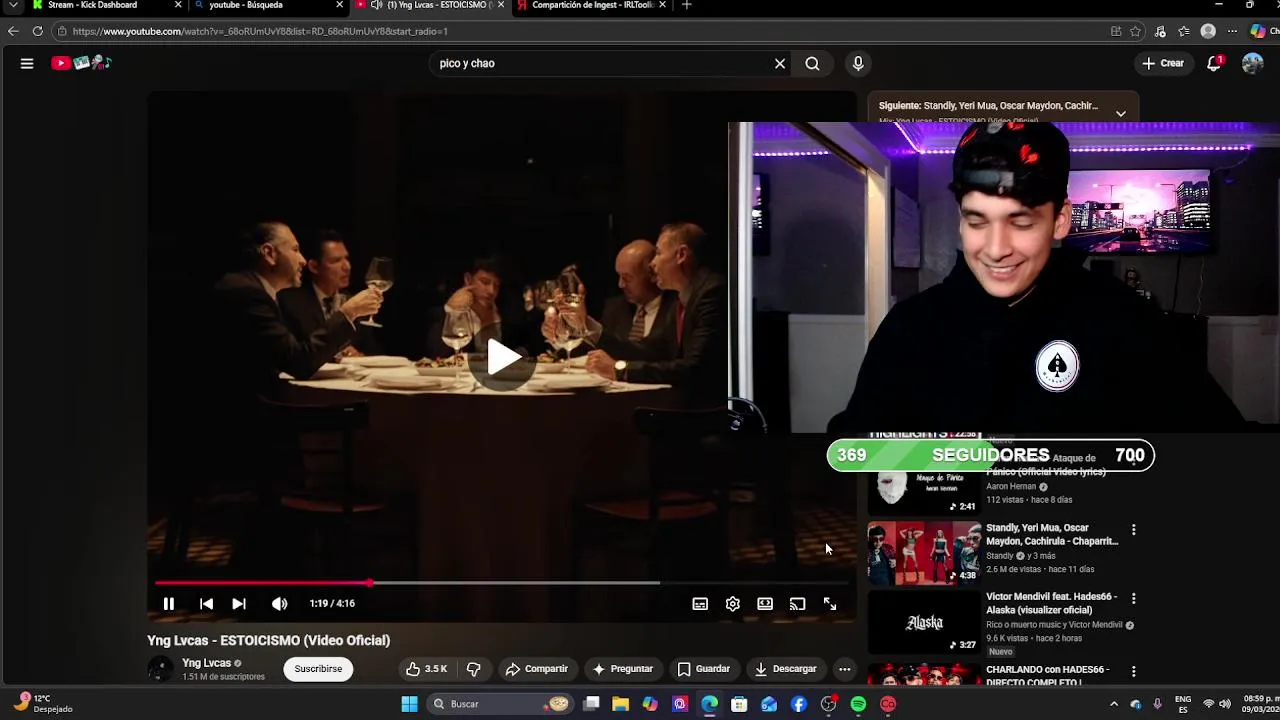Mute the video volume

279,604
